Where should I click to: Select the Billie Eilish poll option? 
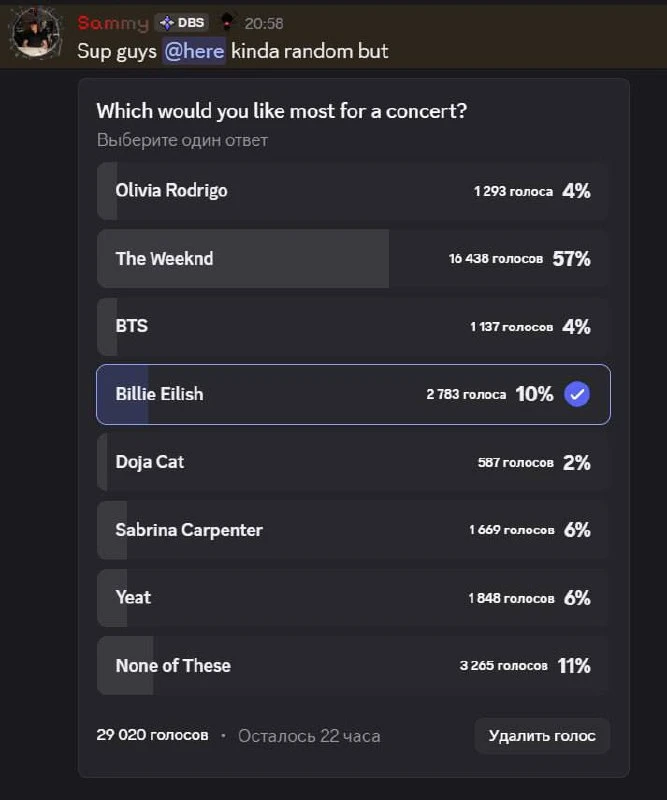pos(353,394)
